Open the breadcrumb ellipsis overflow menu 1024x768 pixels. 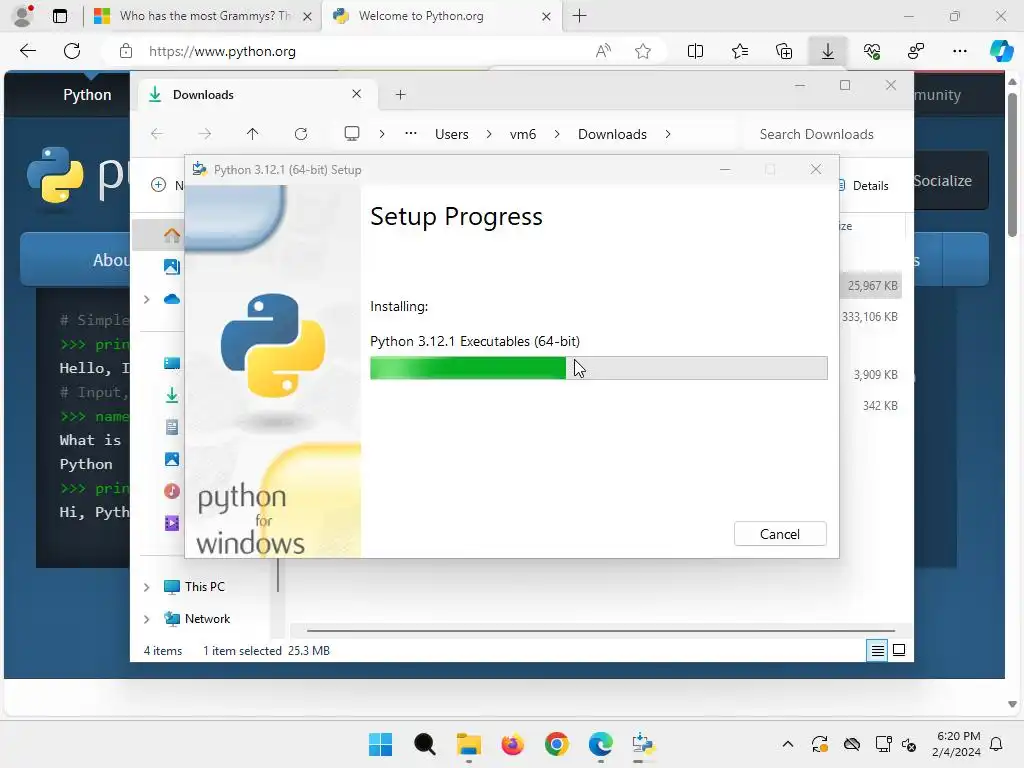(410, 133)
